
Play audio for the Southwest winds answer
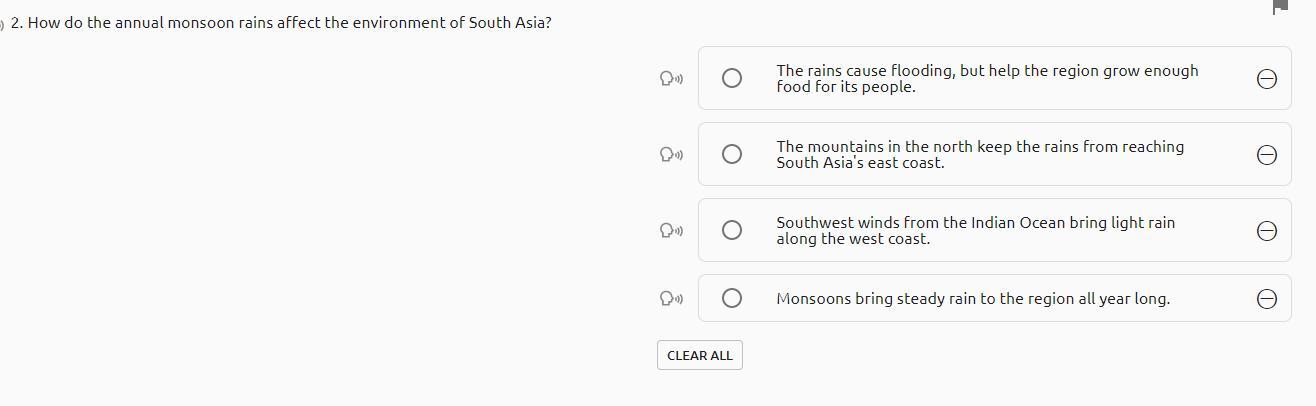click(x=671, y=230)
